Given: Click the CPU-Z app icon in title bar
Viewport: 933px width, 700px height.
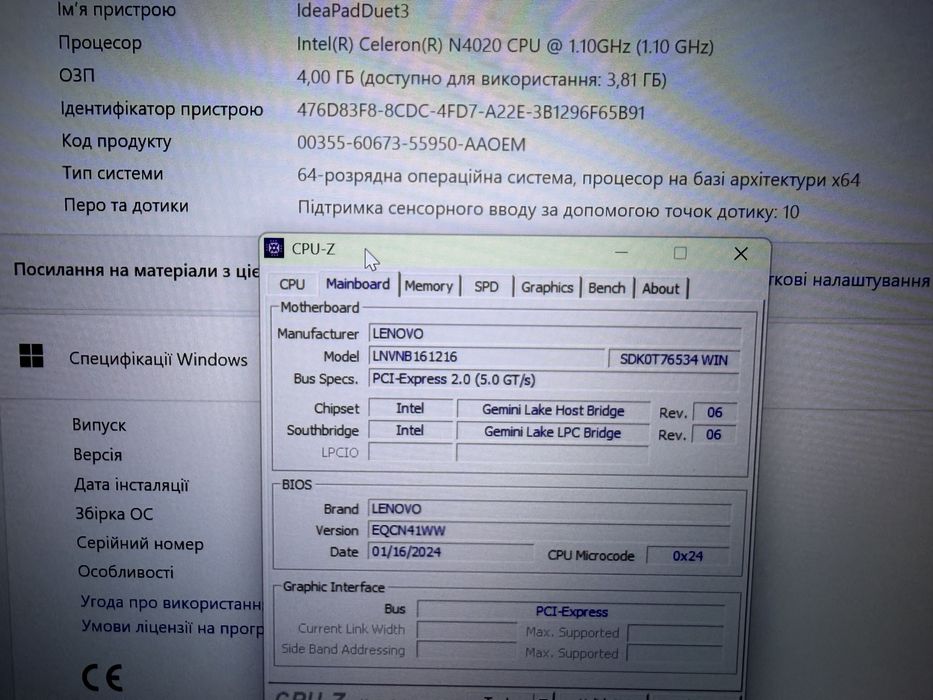Looking at the screenshot, I should [274, 248].
